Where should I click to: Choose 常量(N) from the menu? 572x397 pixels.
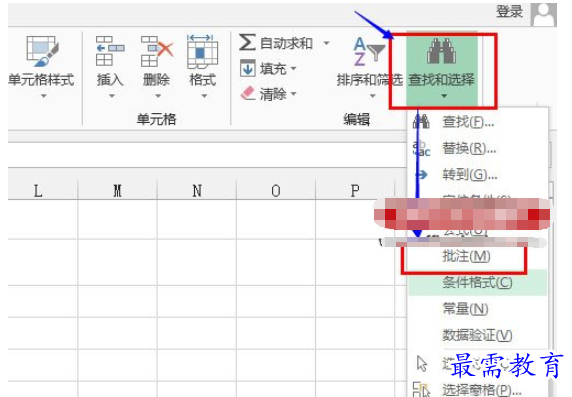coord(478,309)
